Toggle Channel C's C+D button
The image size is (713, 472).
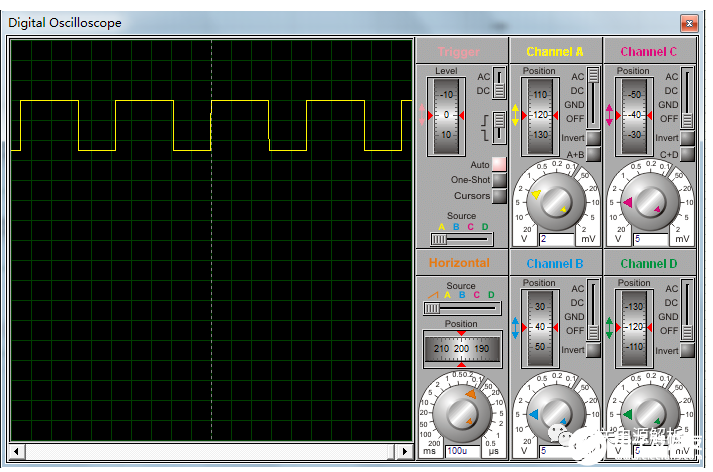tap(687, 154)
